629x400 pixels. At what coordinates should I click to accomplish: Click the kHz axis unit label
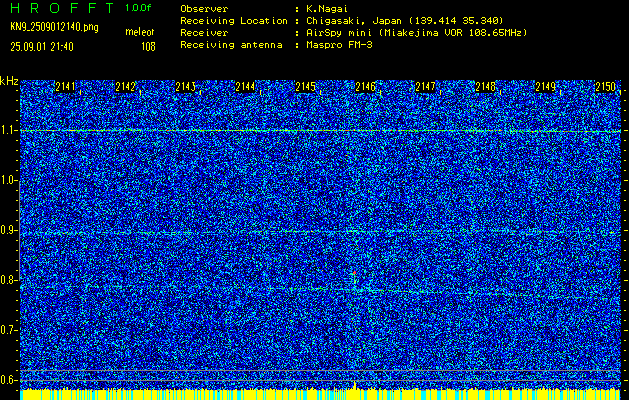click(9, 81)
